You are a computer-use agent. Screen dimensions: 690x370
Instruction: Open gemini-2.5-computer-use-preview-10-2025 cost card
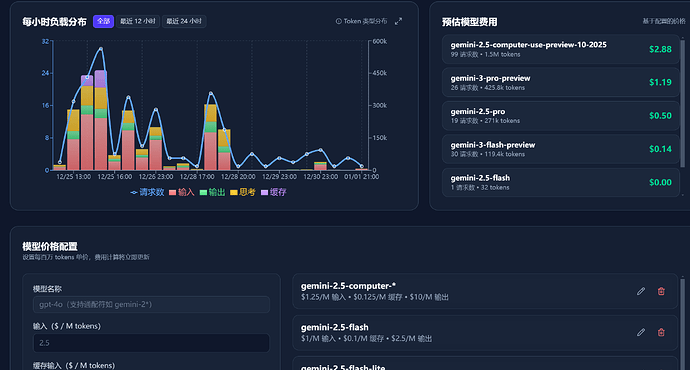(561, 49)
